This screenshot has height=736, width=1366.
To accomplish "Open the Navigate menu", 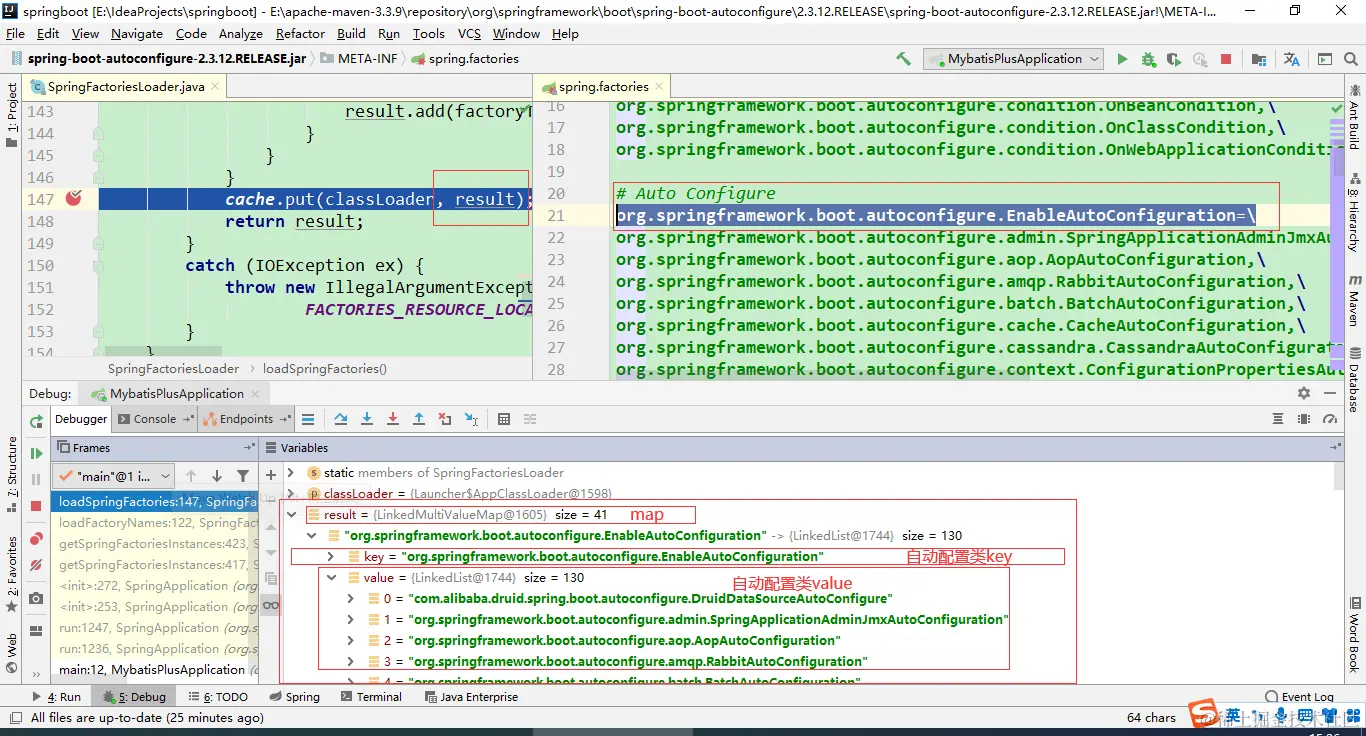I will 137,33.
